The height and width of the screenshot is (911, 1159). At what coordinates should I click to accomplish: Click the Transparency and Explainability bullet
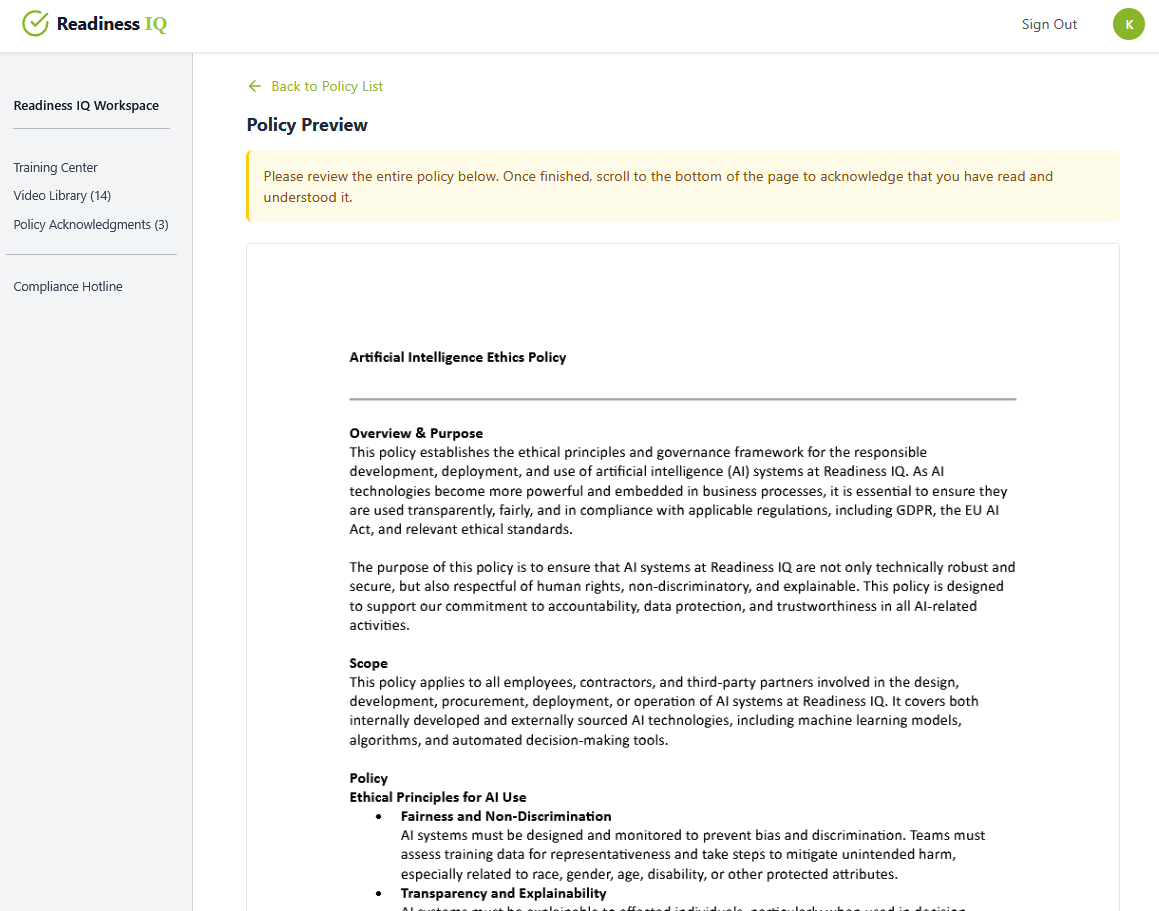pyautogui.click(x=504, y=893)
